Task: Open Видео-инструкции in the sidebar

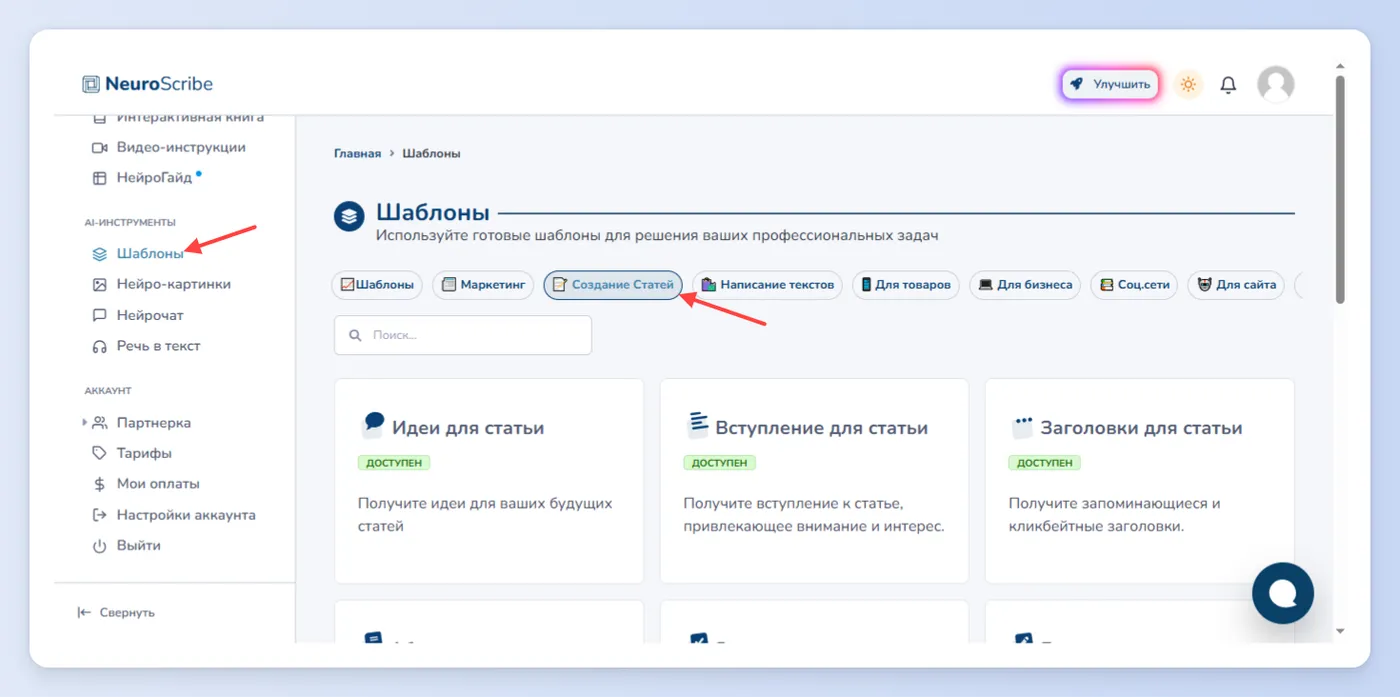Action: tap(169, 147)
